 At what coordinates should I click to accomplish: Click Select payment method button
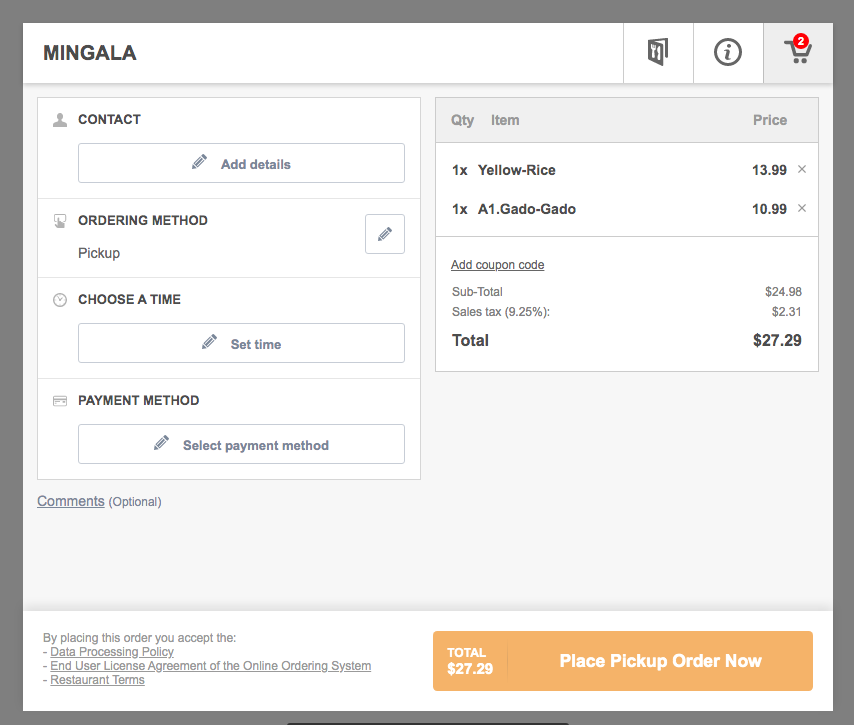[241, 444]
